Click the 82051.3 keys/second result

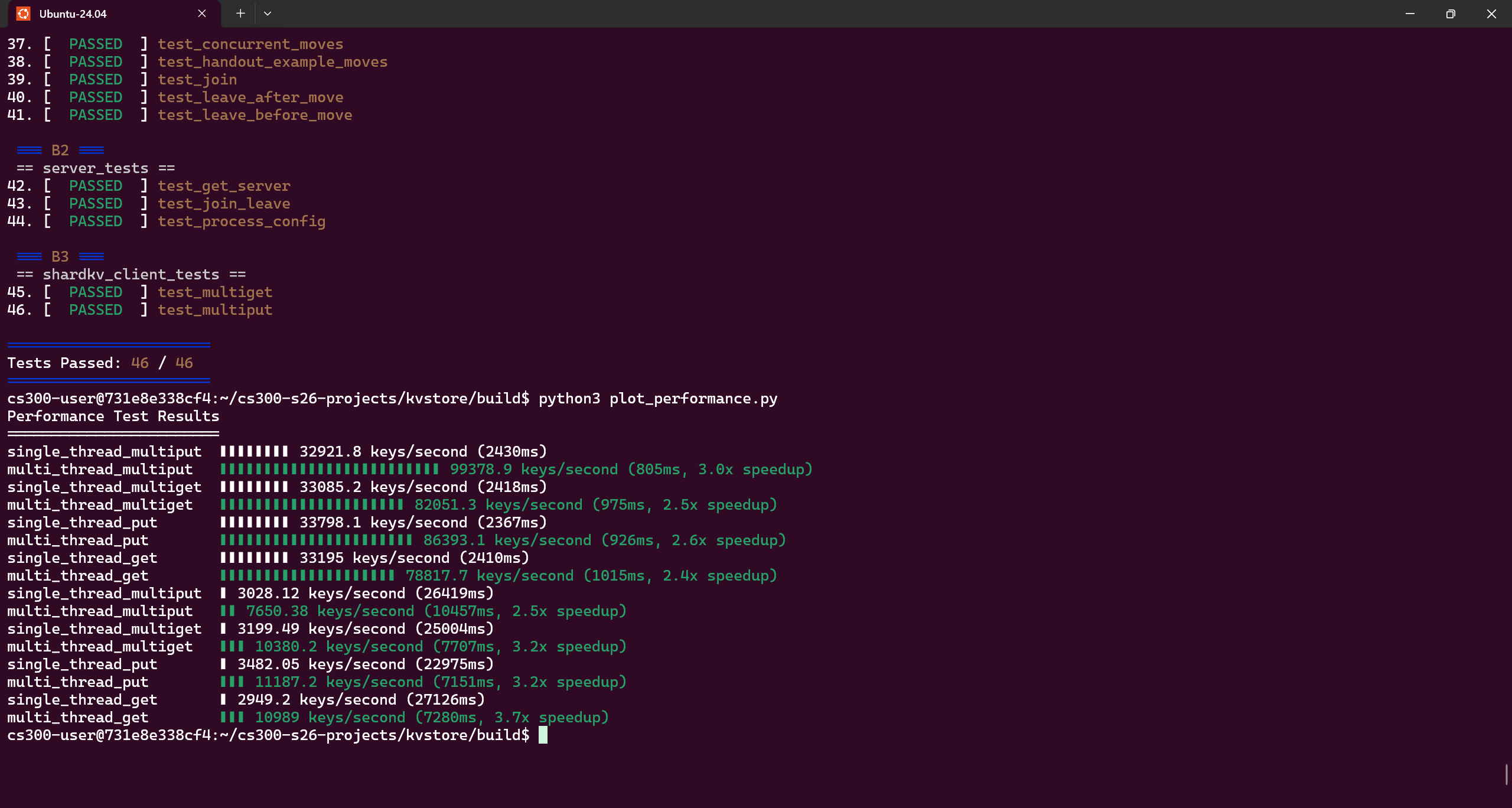point(498,505)
